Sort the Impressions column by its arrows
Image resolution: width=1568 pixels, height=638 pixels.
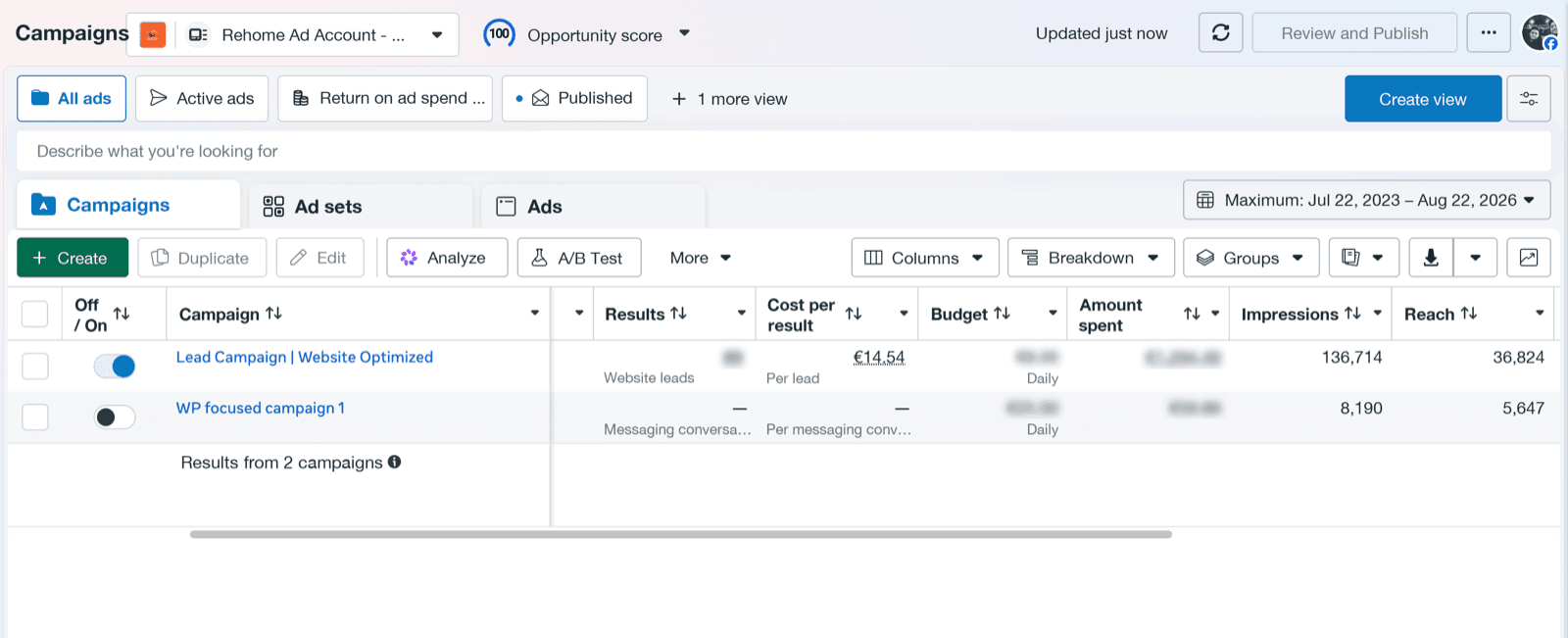(x=1352, y=314)
